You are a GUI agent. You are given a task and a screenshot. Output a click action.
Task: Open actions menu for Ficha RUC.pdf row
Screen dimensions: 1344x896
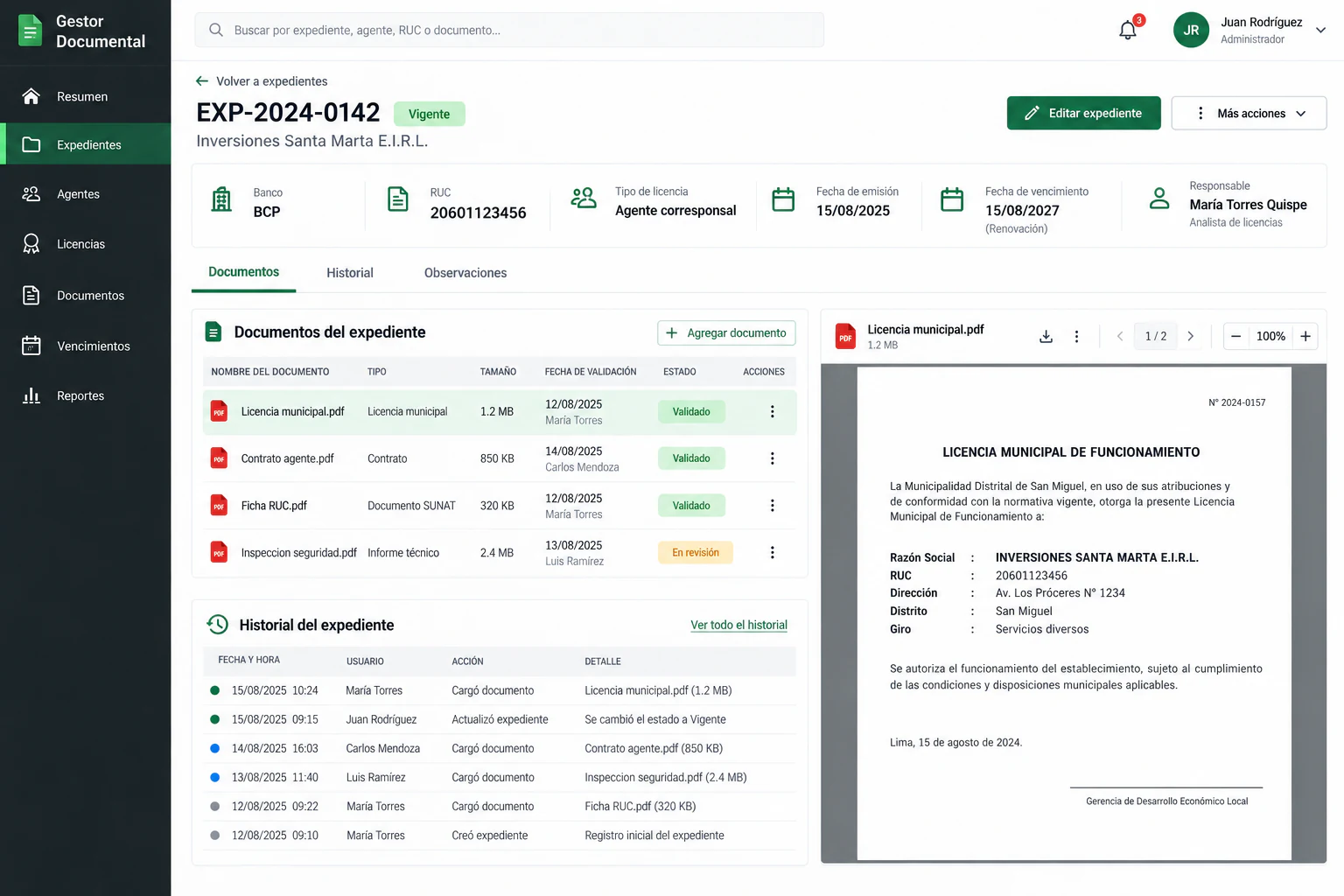(772, 506)
